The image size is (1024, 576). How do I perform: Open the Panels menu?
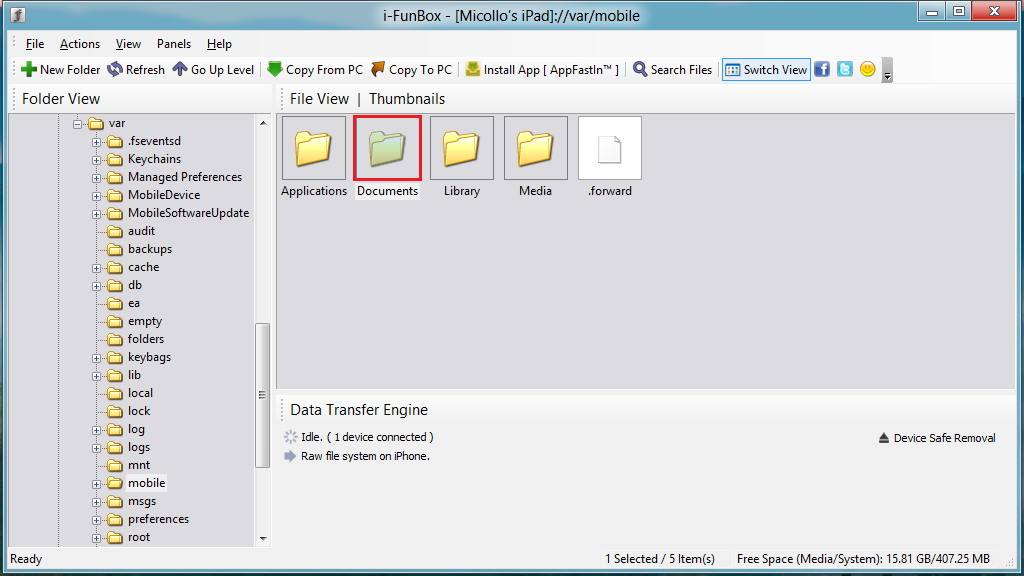coord(174,44)
